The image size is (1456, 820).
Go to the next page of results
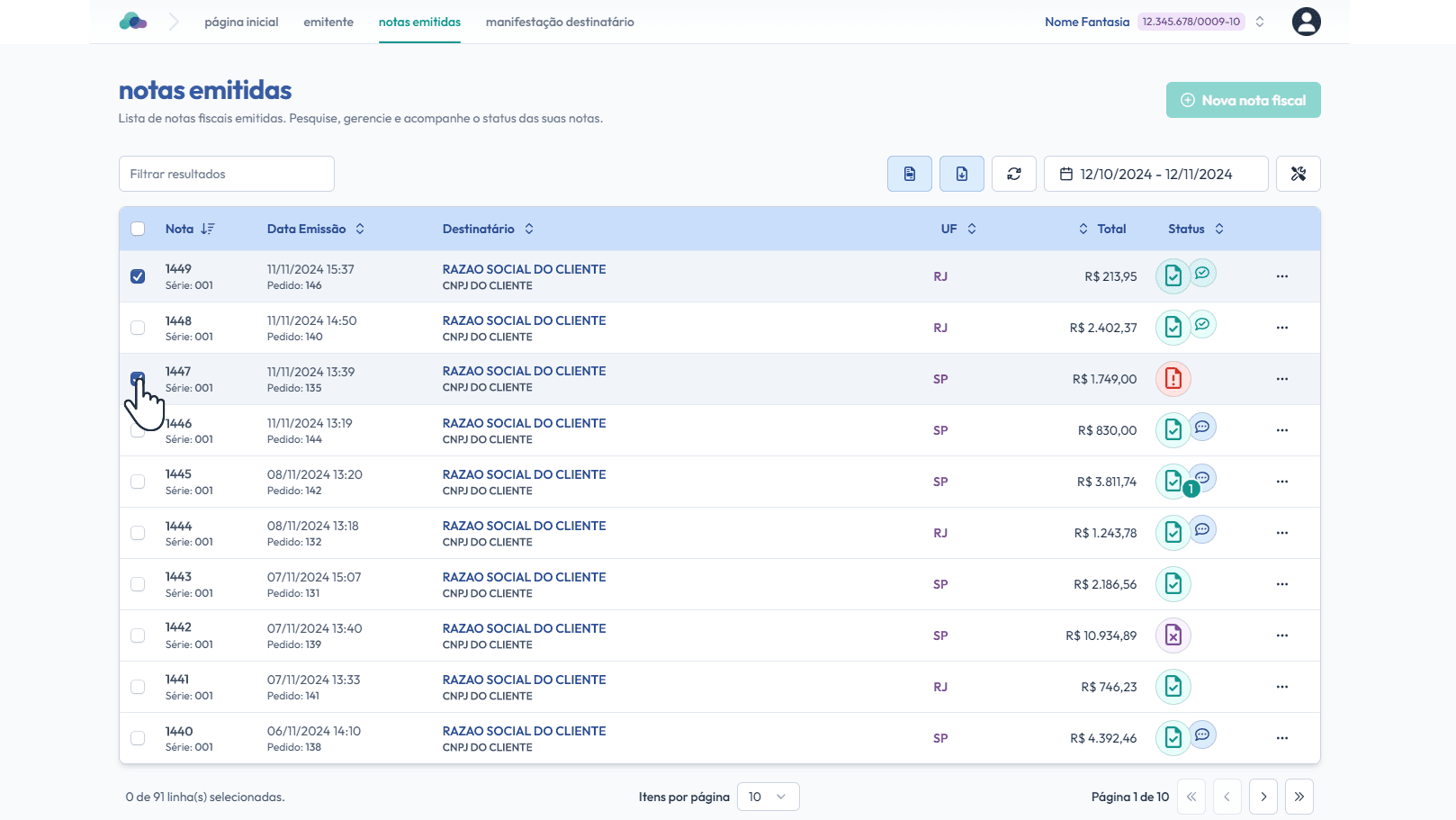pyautogui.click(x=1263, y=797)
